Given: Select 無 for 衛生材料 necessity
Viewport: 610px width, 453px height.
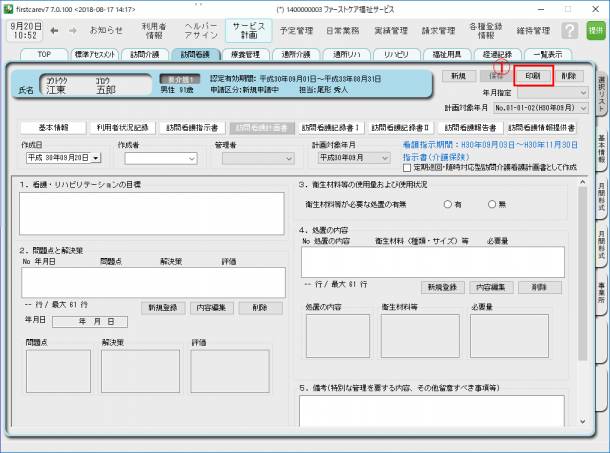Looking at the screenshot, I should 492,203.
